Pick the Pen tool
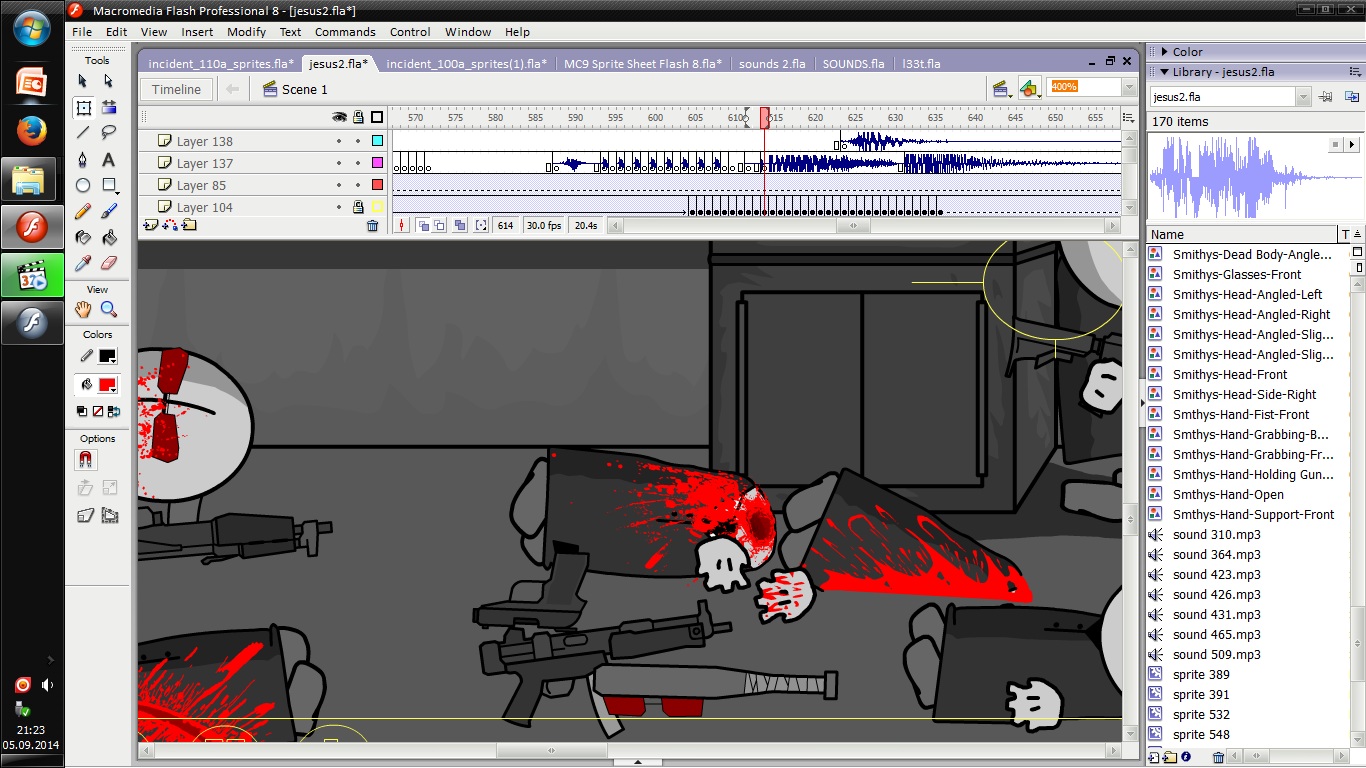 [x=83, y=159]
